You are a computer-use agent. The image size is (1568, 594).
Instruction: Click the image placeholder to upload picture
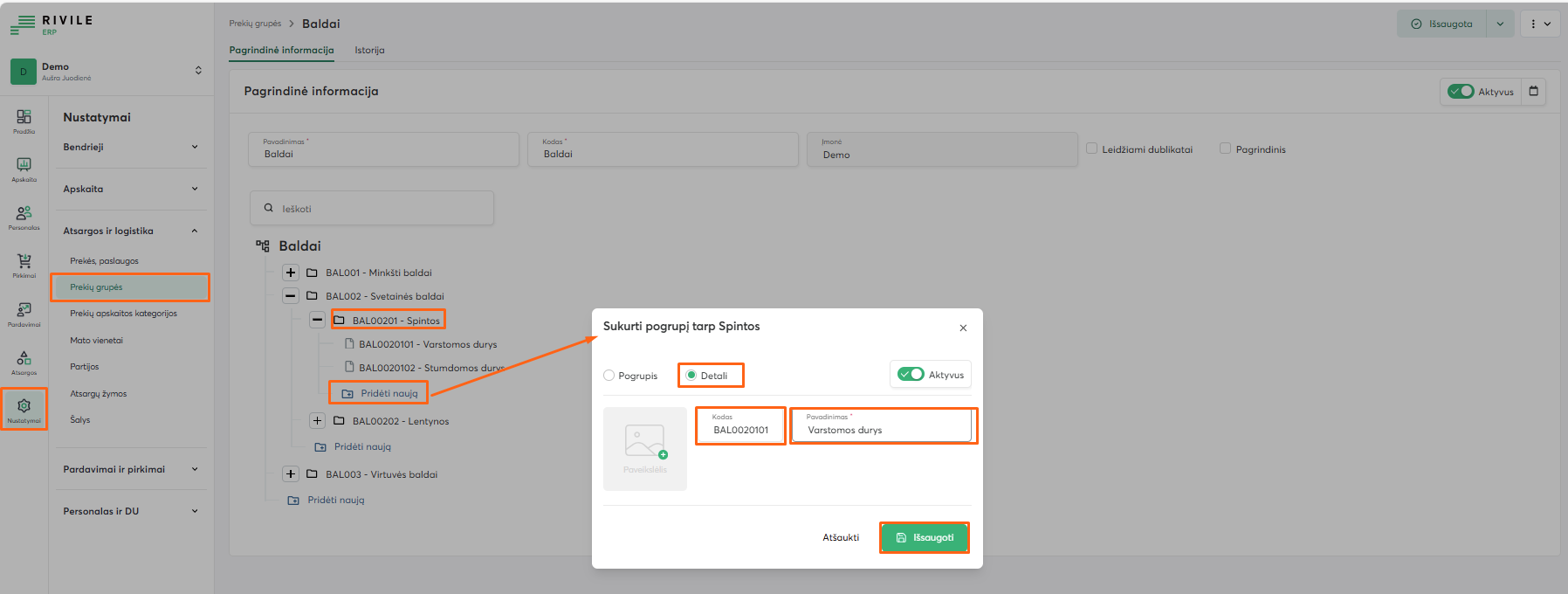[x=644, y=448]
